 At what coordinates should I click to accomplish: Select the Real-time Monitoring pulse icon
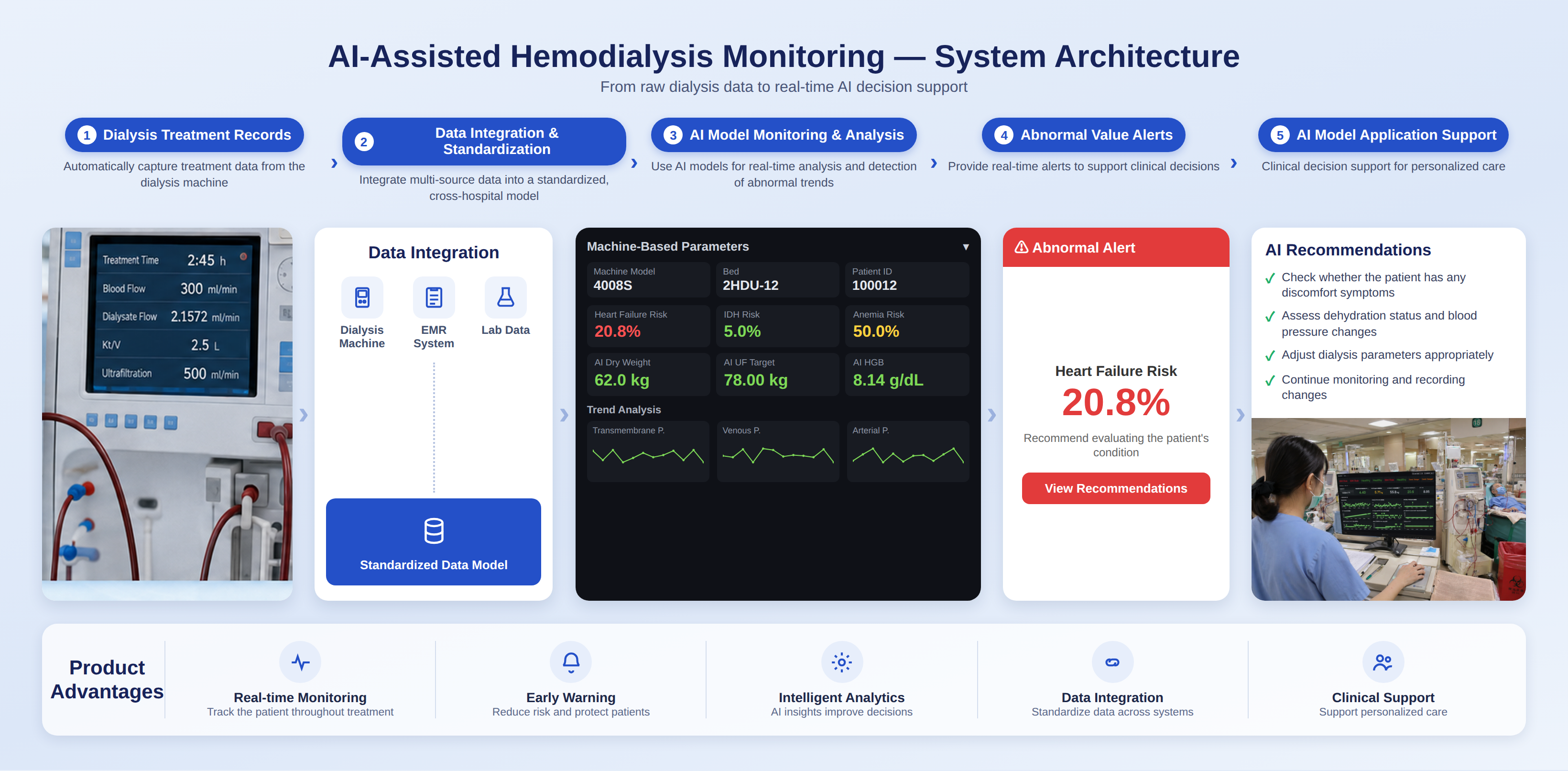(x=300, y=662)
